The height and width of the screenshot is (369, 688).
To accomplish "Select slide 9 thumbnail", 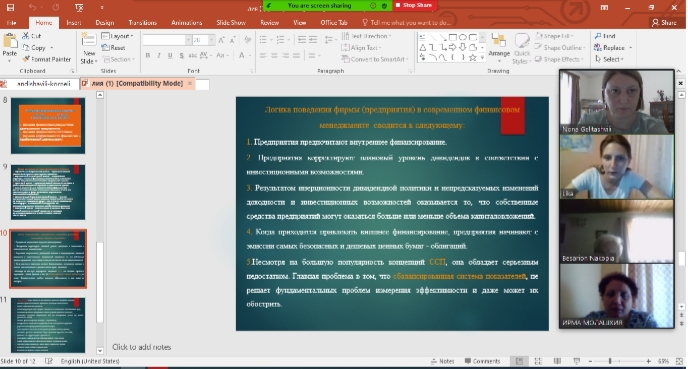I will point(48,192).
